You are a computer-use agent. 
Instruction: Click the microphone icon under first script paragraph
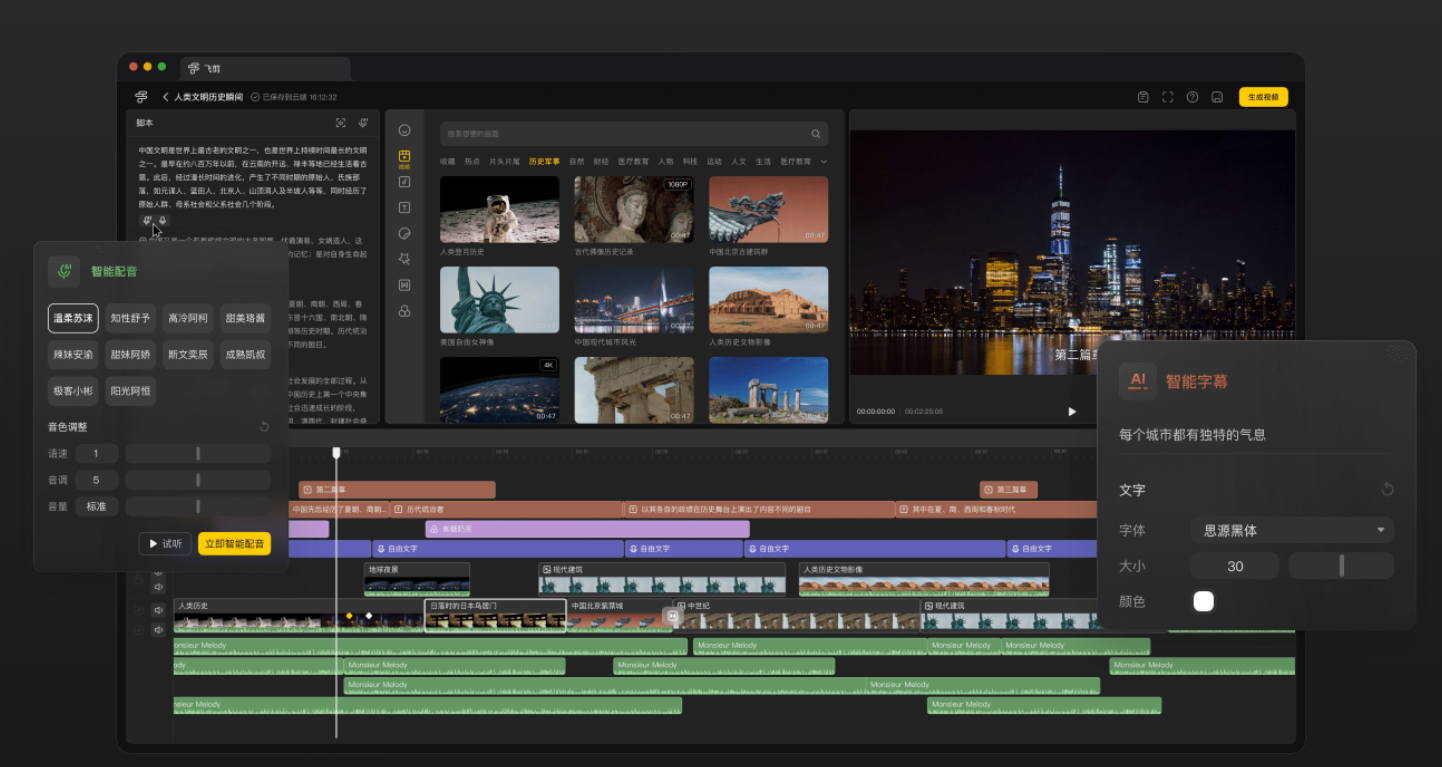click(163, 220)
